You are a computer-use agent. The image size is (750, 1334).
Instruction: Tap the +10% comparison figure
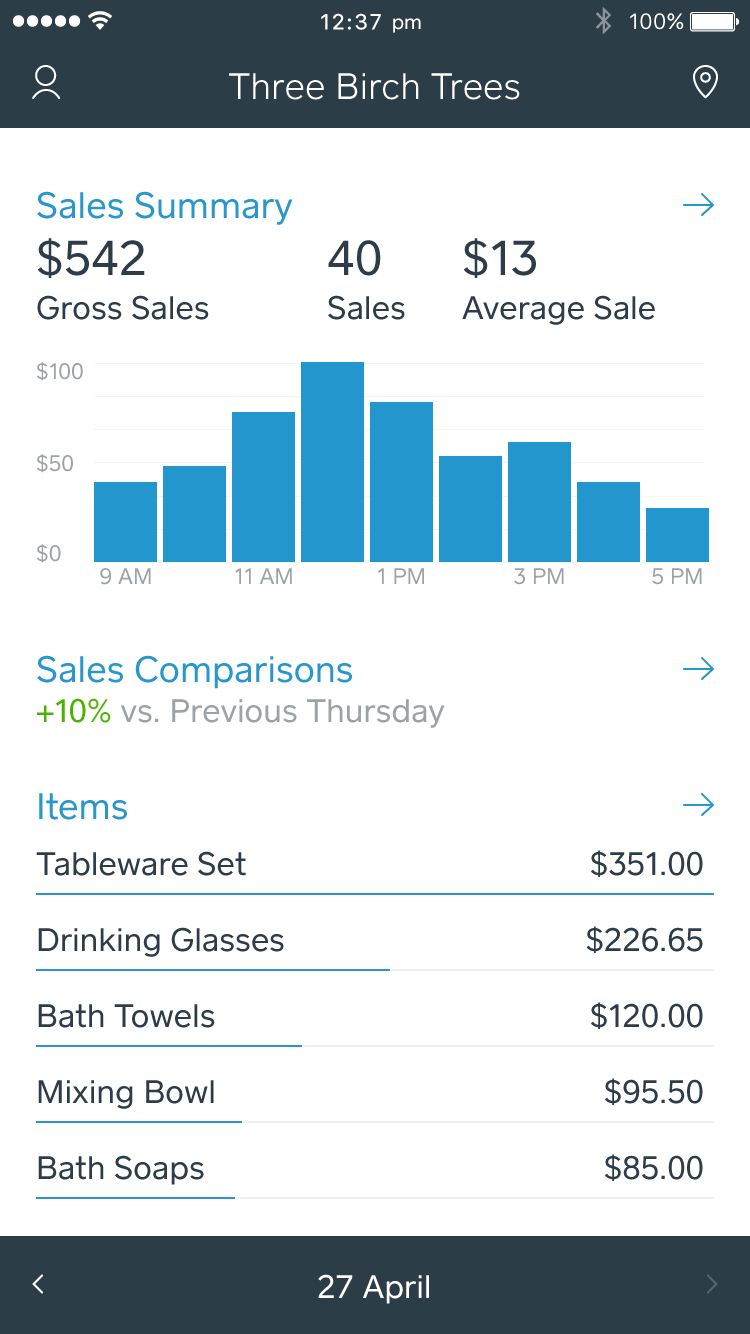(71, 711)
